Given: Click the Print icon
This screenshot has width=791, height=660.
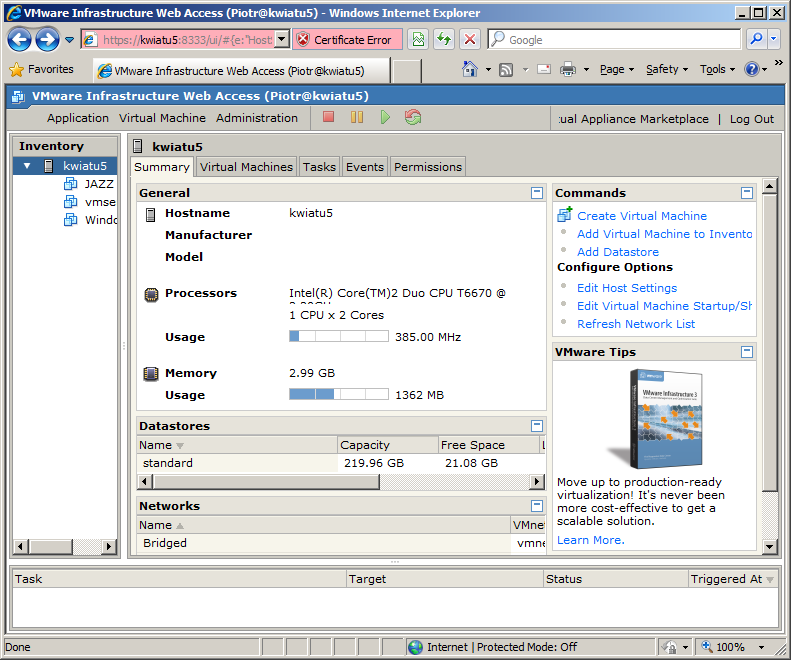Looking at the screenshot, I should (568, 69).
